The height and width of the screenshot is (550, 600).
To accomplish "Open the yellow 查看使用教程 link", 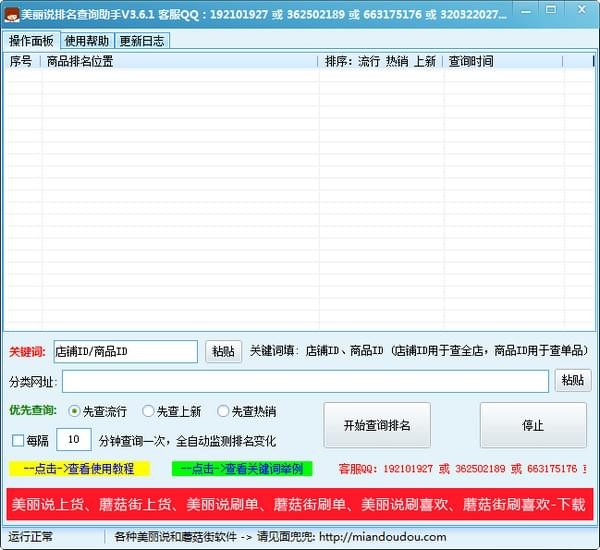I will [x=79, y=468].
